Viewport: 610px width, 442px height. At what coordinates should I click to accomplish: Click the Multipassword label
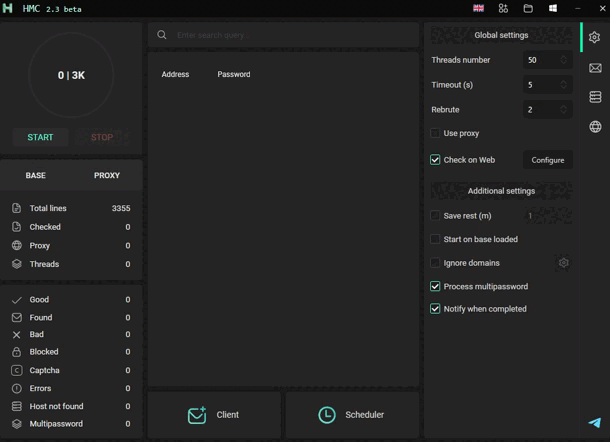point(56,424)
